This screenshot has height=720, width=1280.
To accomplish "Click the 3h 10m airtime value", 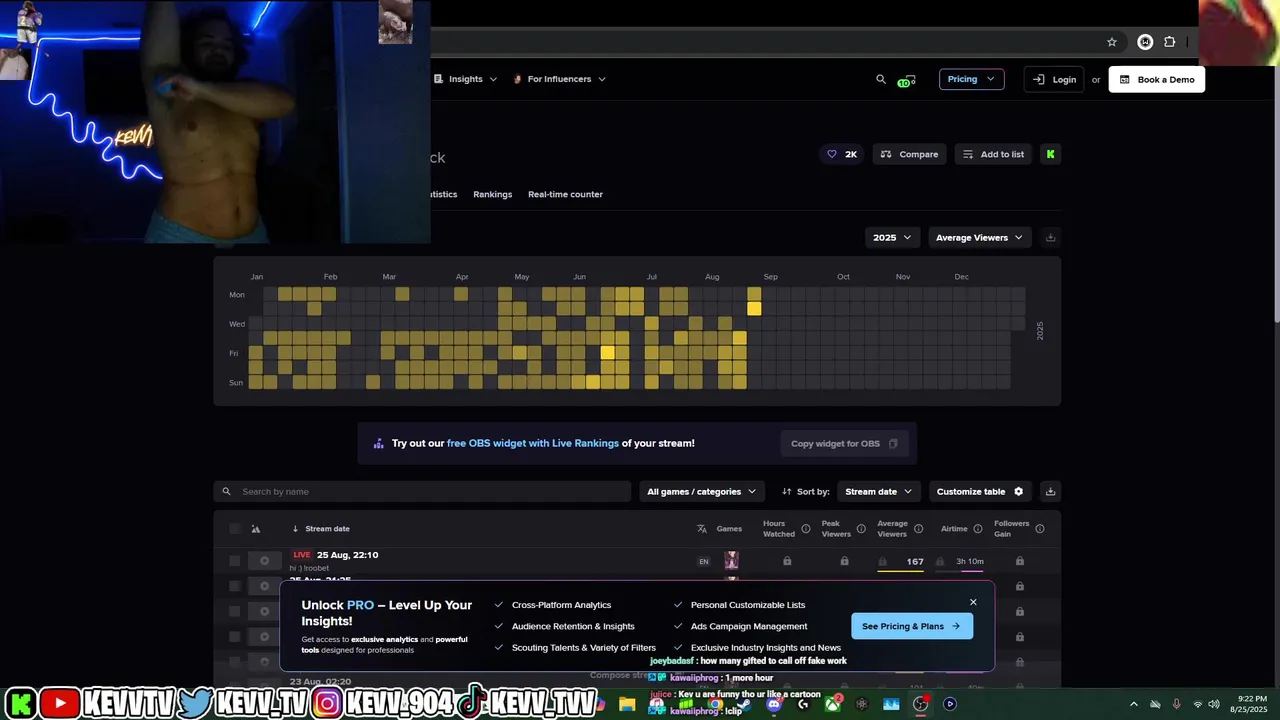I will [969, 562].
